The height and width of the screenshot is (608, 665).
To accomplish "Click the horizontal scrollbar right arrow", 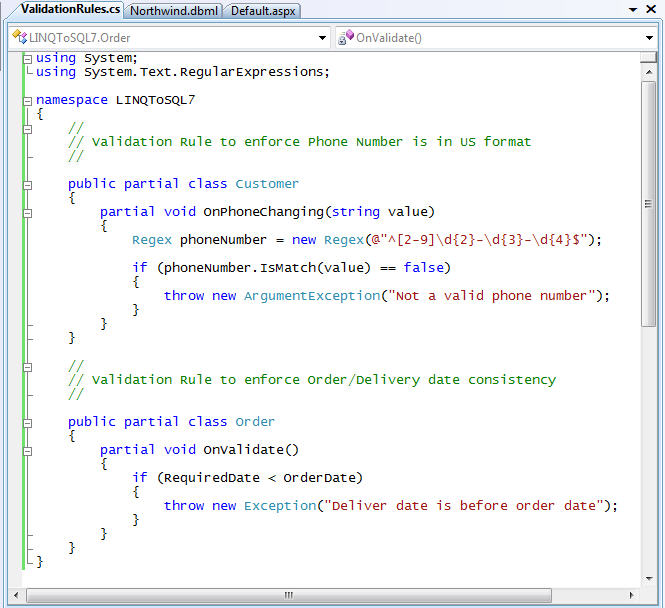I will [631, 595].
